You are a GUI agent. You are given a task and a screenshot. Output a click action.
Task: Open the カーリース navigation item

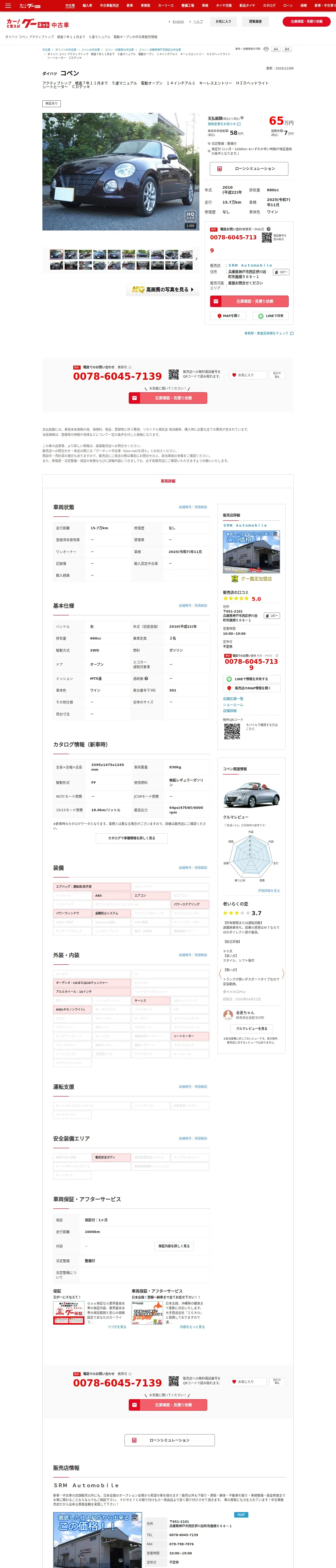coord(166,5)
